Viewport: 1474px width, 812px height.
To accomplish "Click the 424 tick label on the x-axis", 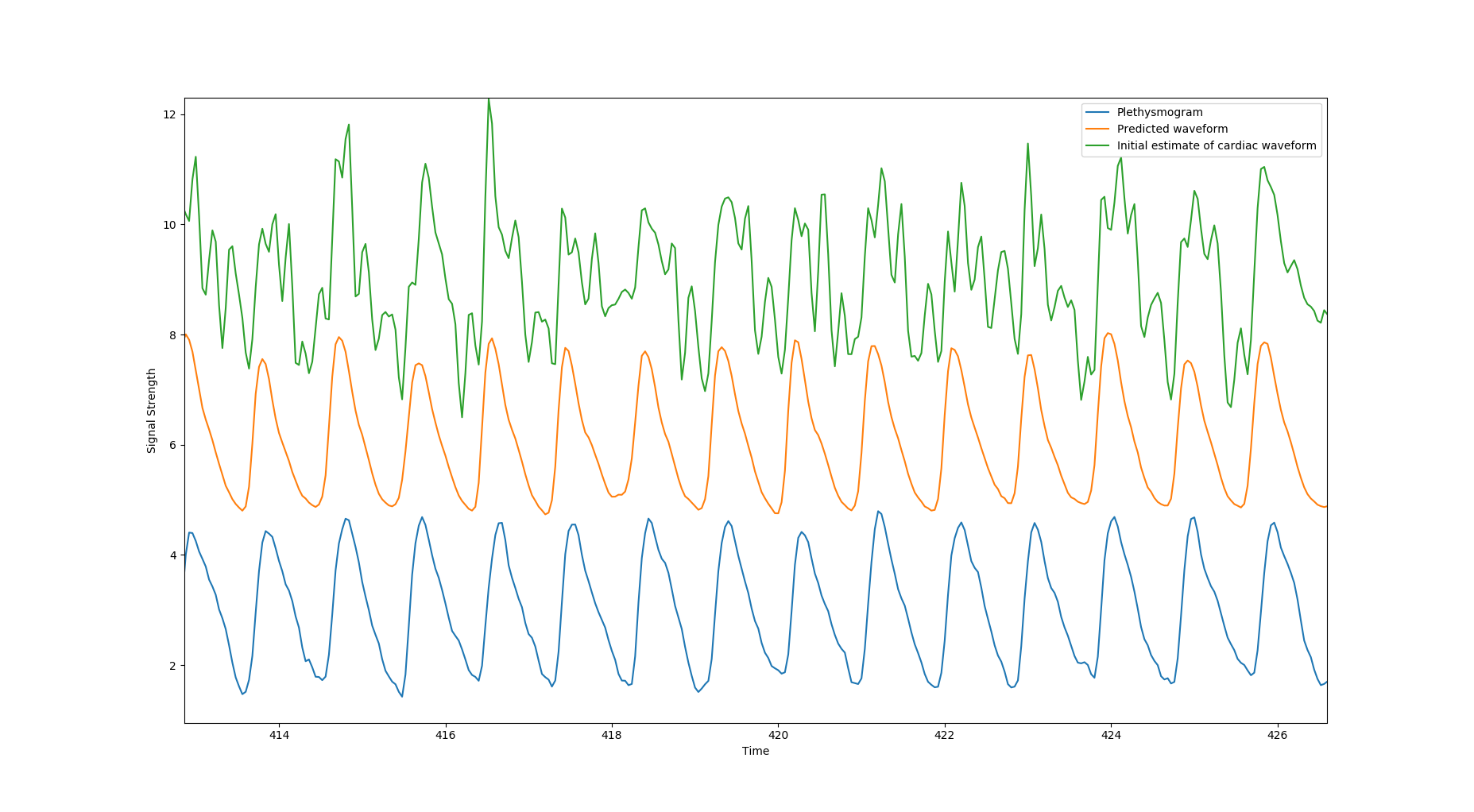I will (x=1111, y=736).
